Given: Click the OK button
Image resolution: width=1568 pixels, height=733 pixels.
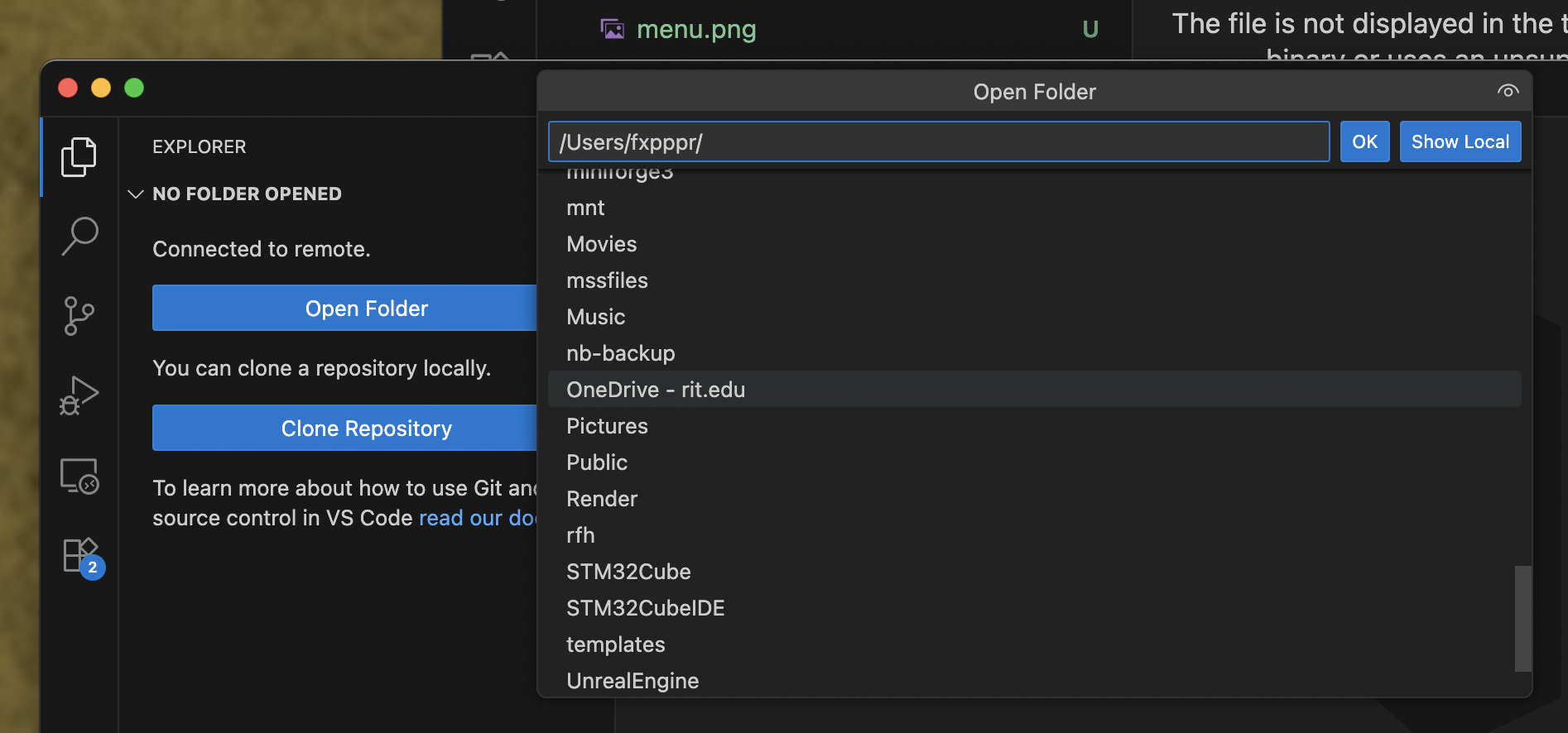Looking at the screenshot, I should (x=1364, y=141).
